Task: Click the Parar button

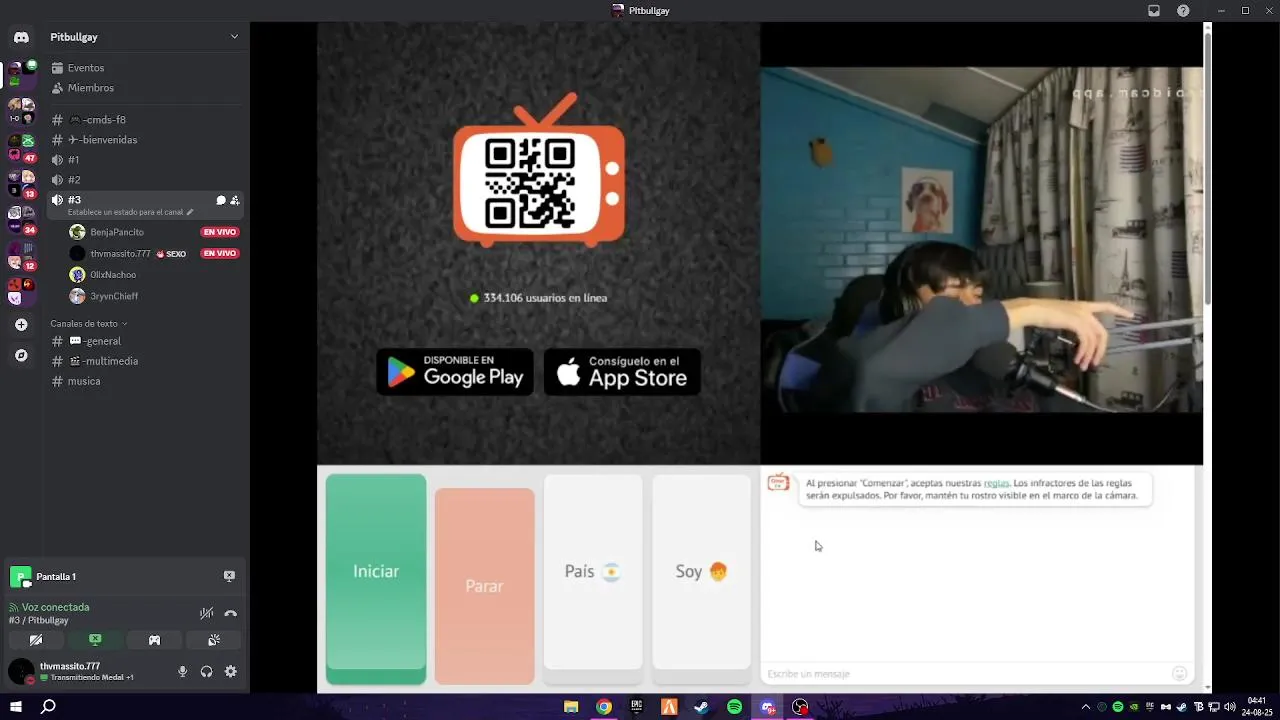Action: (x=484, y=586)
